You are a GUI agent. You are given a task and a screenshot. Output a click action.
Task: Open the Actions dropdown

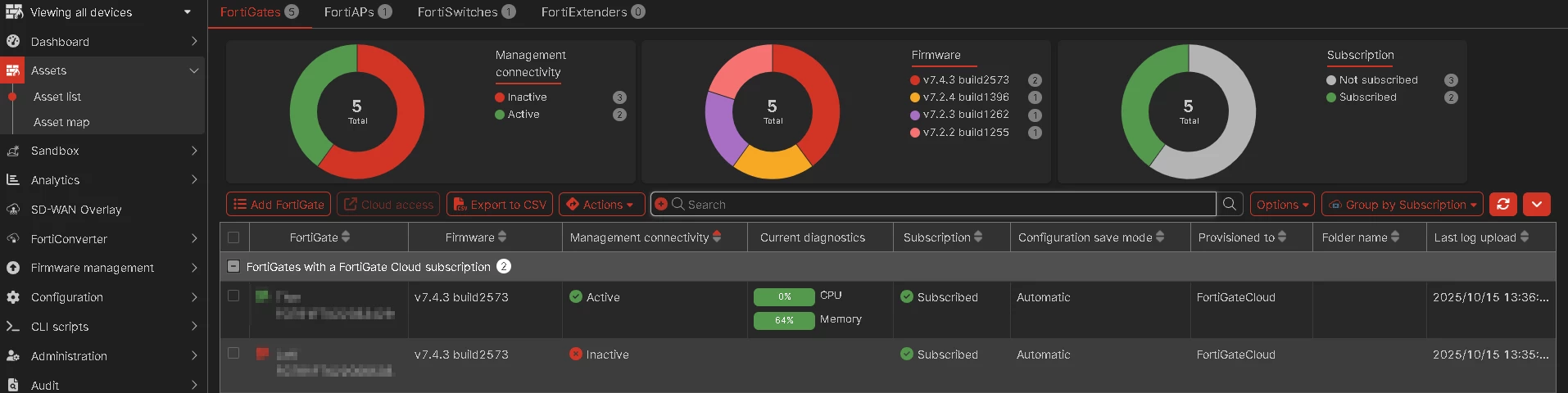601,204
